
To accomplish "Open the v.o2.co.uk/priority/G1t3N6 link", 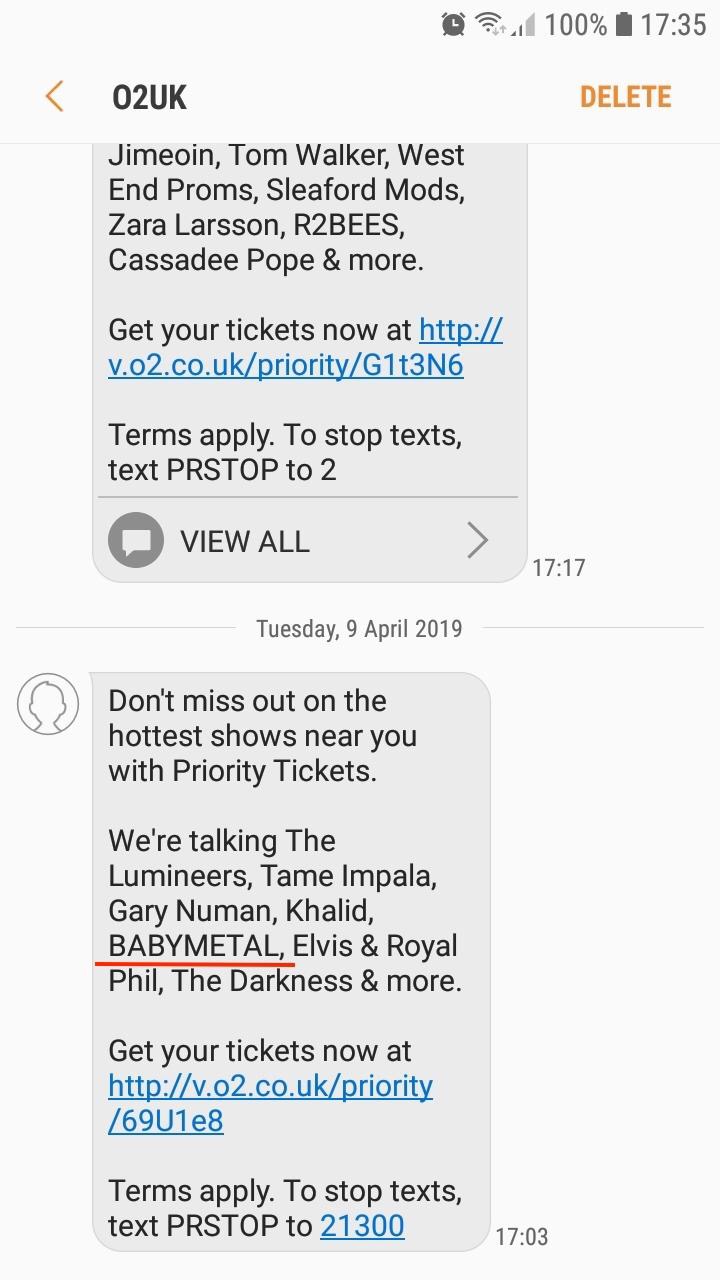I will pos(305,347).
